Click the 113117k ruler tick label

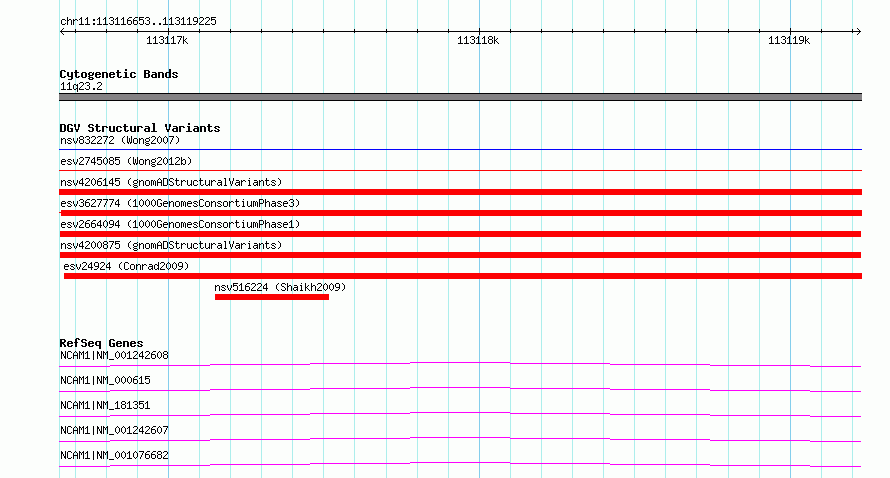[x=167, y=40]
